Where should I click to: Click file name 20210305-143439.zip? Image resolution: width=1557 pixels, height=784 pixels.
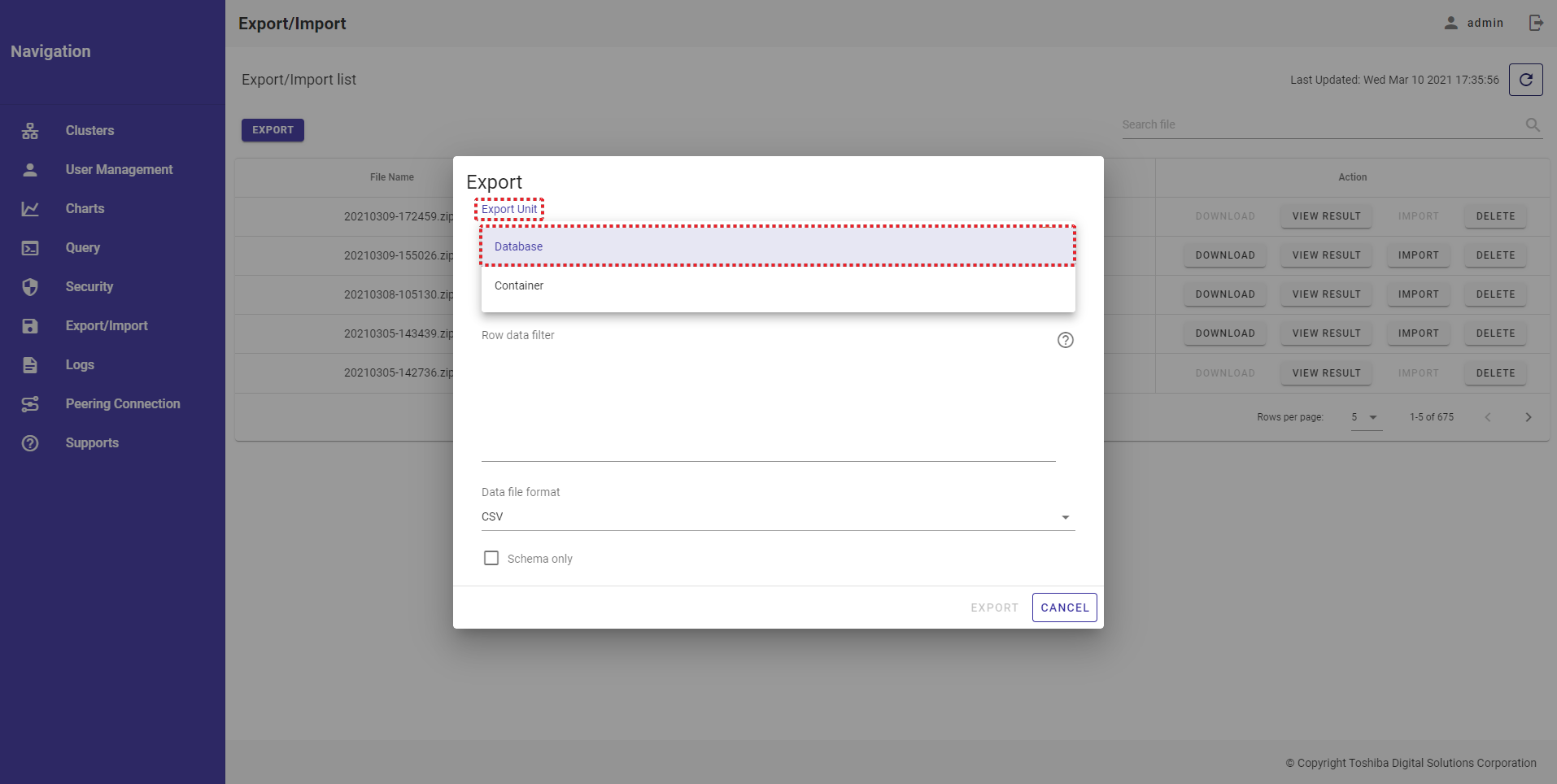tap(398, 333)
